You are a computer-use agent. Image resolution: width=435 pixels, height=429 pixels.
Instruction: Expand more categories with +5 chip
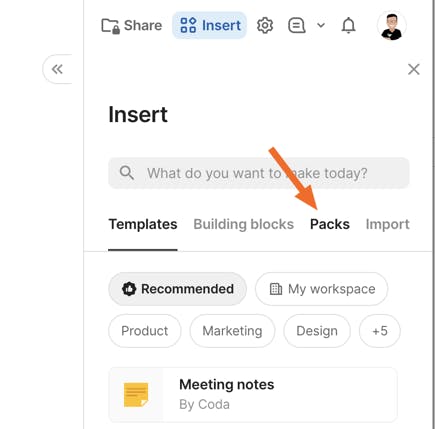pyautogui.click(x=380, y=331)
